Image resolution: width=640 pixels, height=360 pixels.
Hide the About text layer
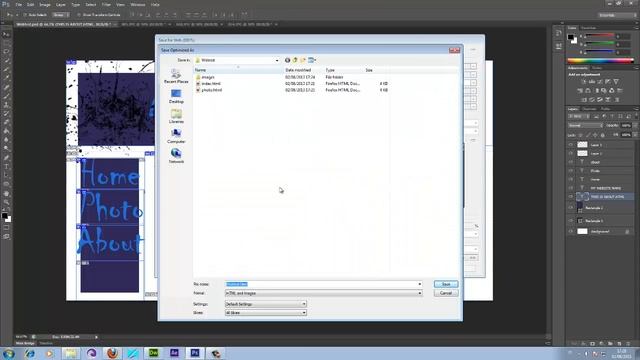point(571,162)
